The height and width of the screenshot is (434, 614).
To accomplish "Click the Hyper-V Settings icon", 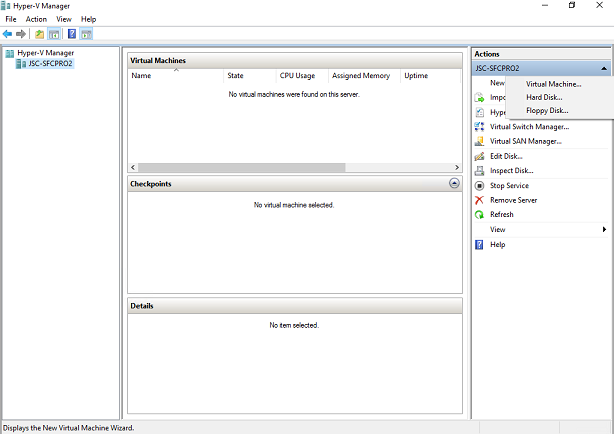I will coord(479,112).
